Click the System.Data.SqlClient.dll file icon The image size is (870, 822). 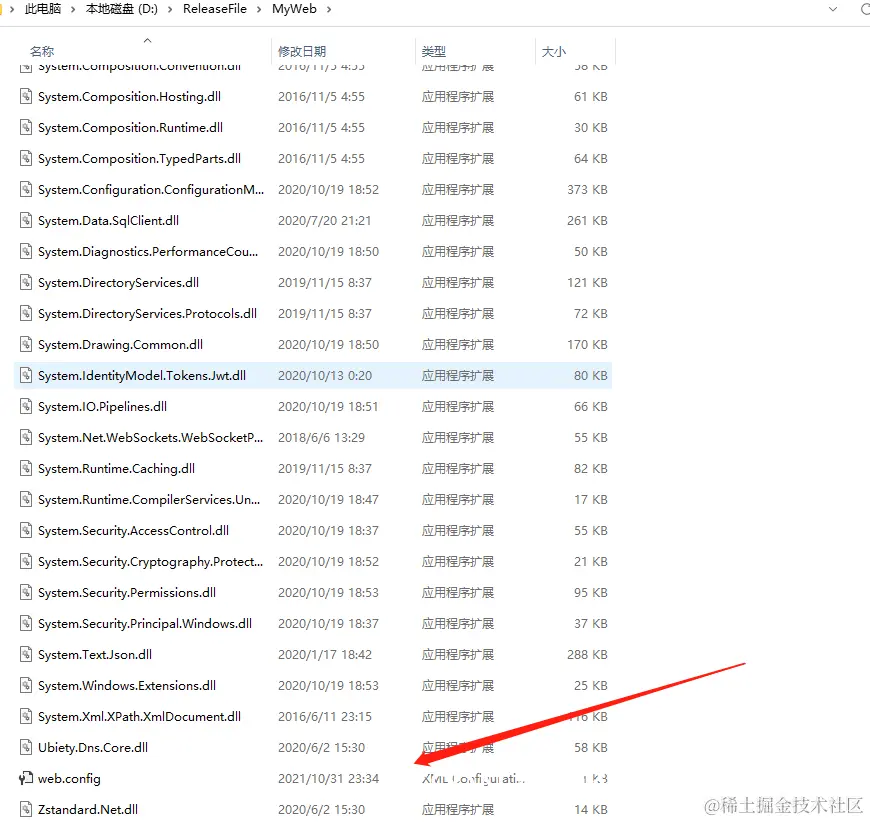pyautogui.click(x=26, y=221)
